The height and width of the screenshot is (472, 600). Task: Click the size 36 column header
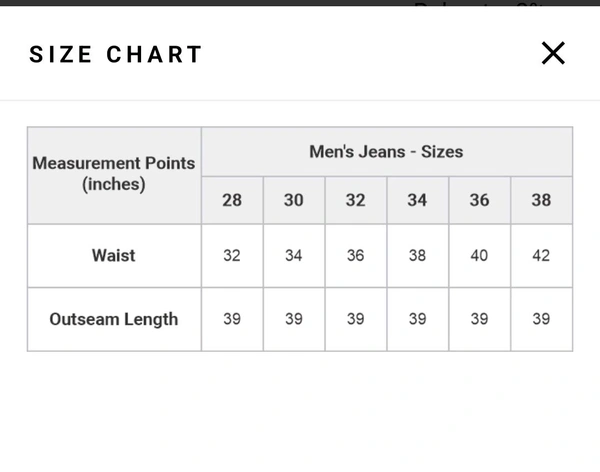pos(479,200)
